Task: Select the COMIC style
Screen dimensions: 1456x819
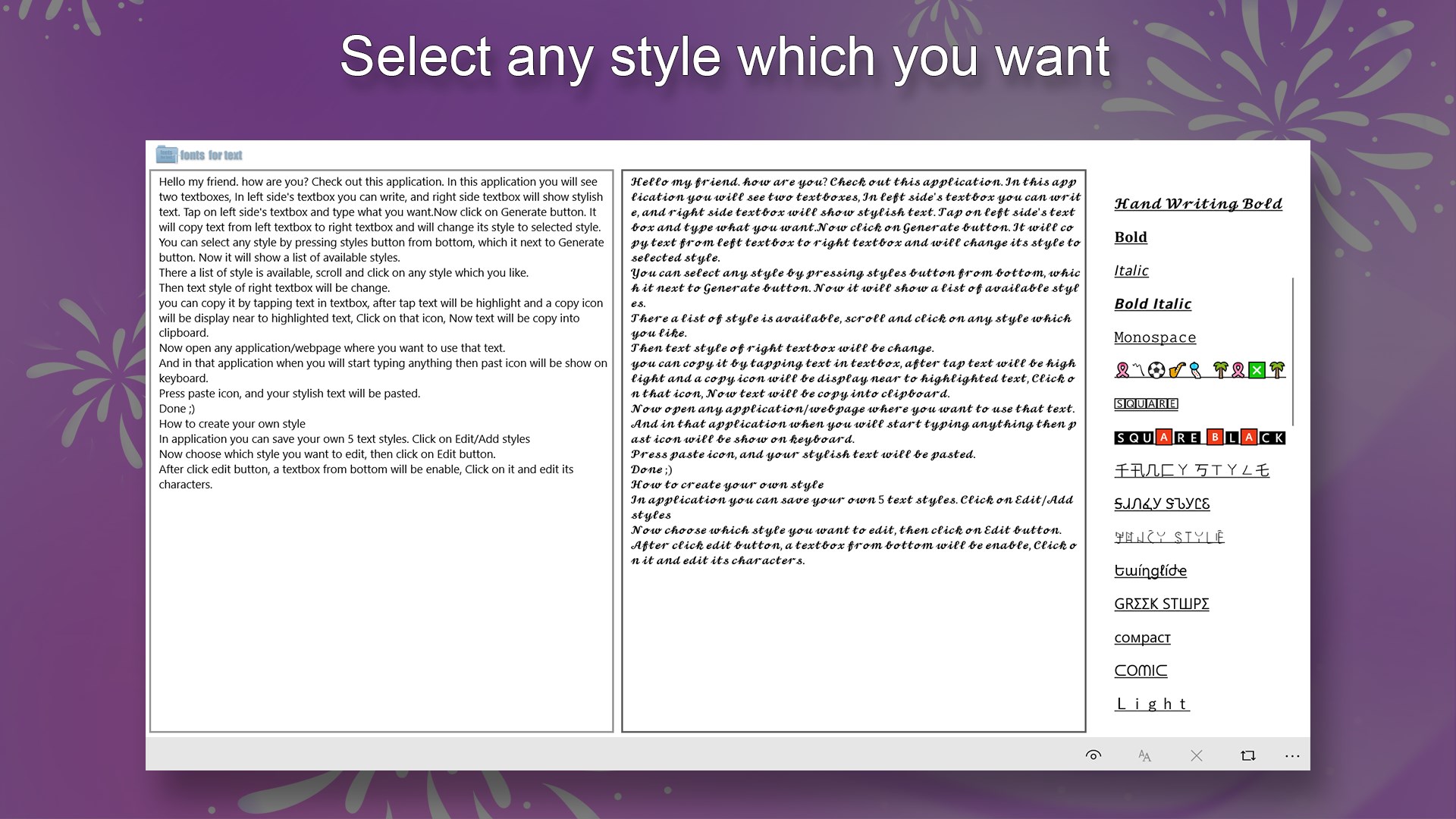Action: (x=1141, y=670)
